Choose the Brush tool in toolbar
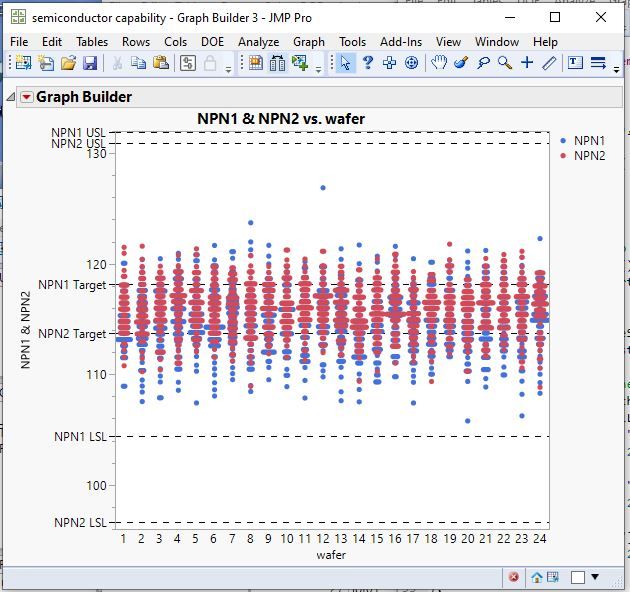The image size is (630, 592). pos(460,63)
